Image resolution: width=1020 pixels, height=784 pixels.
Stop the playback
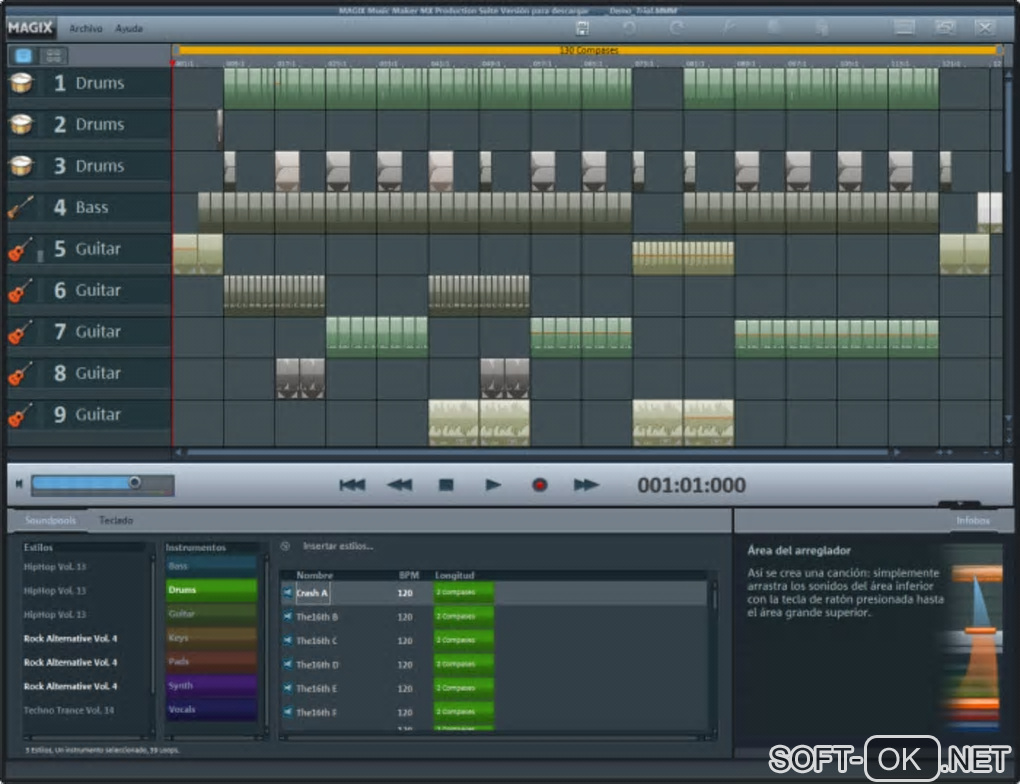click(x=446, y=485)
